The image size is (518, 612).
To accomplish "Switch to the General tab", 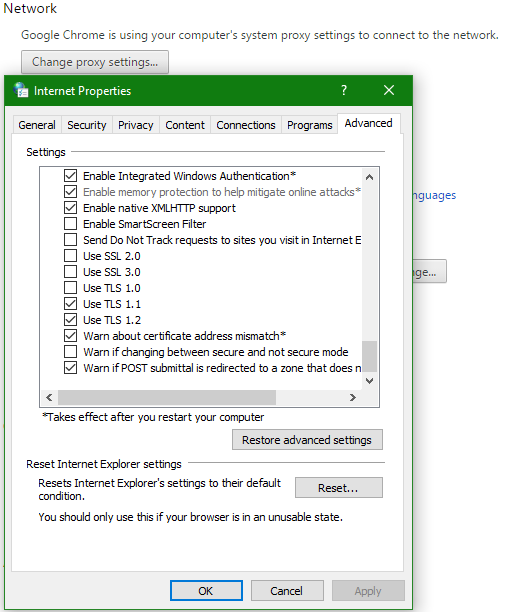I will coord(37,125).
